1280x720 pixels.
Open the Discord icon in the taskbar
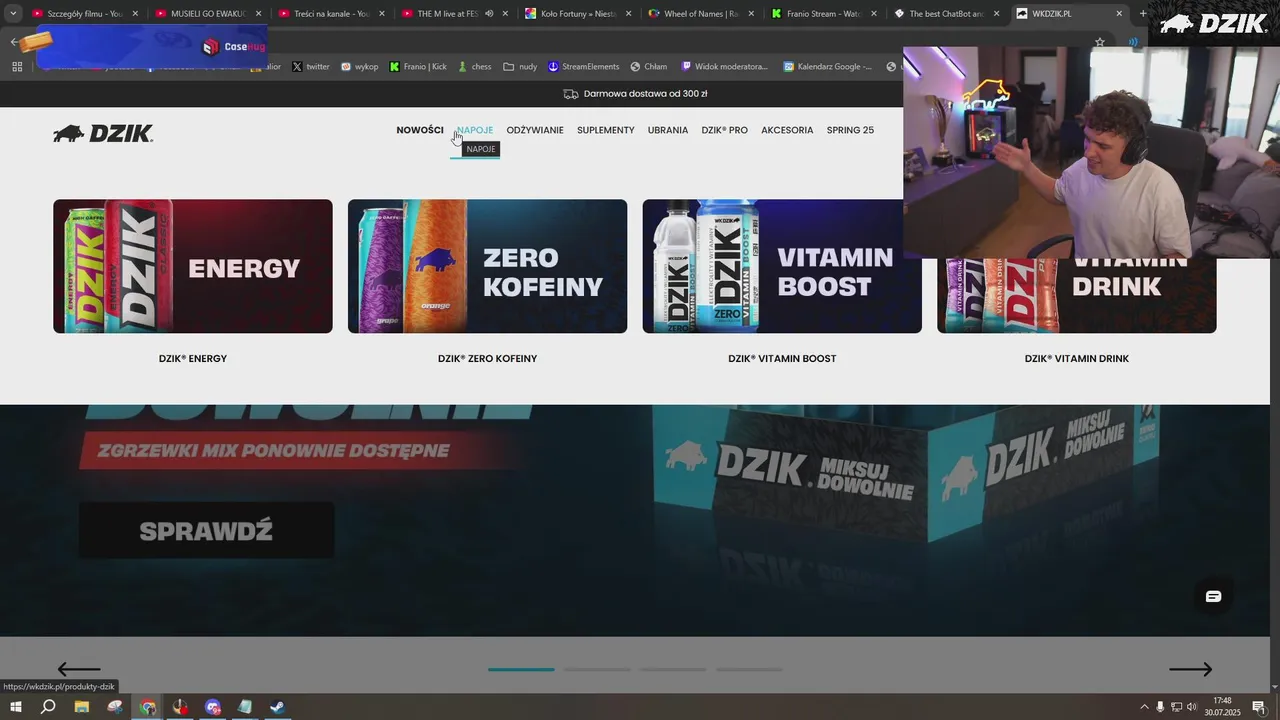(x=213, y=707)
